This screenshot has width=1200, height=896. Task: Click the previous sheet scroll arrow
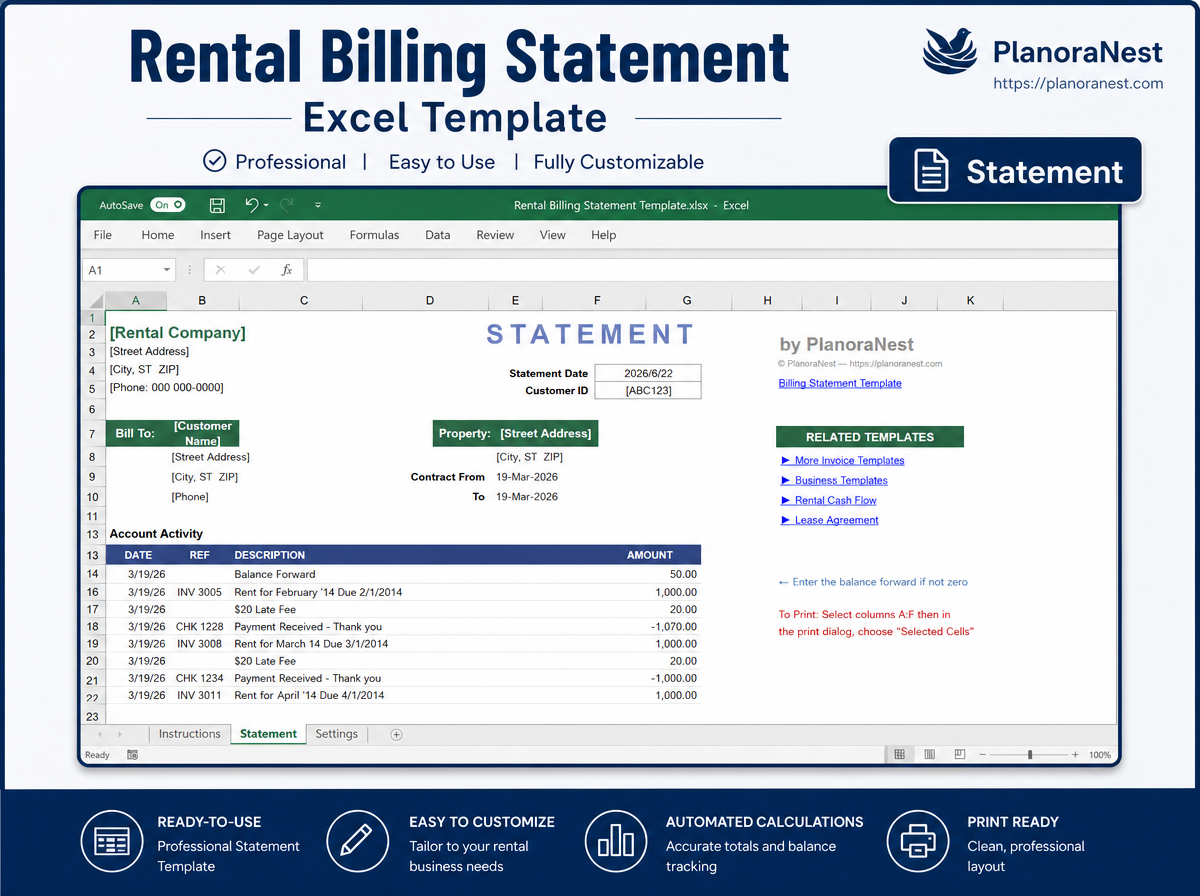point(100,735)
